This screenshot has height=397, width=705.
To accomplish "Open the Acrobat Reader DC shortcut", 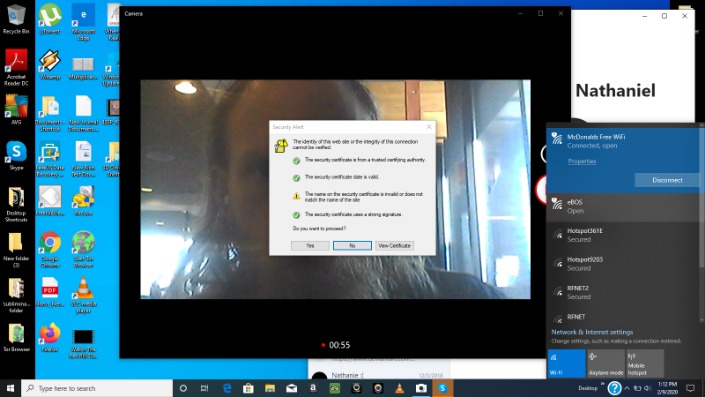I will [x=16, y=67].
